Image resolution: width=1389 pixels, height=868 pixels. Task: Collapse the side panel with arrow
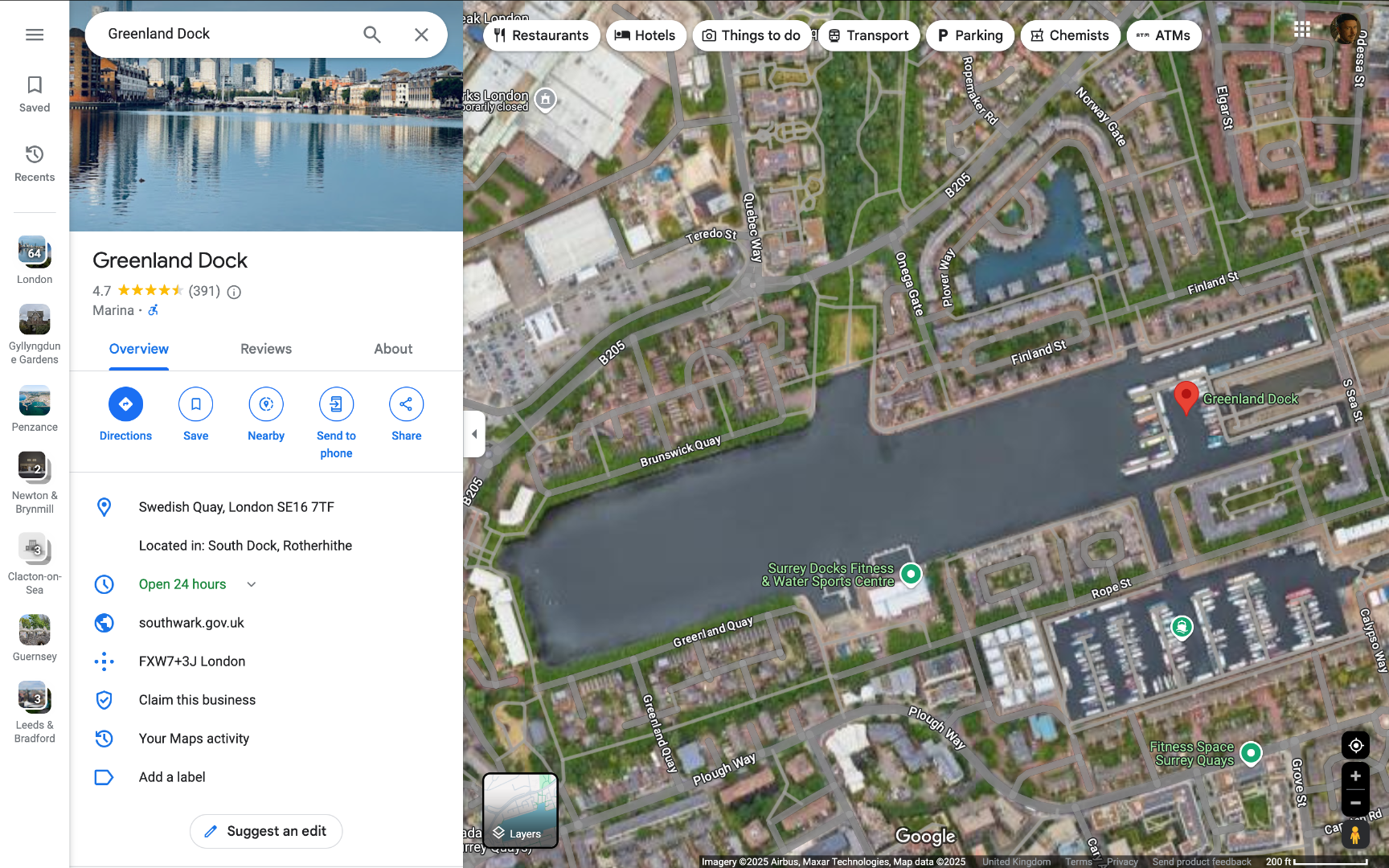474,434
